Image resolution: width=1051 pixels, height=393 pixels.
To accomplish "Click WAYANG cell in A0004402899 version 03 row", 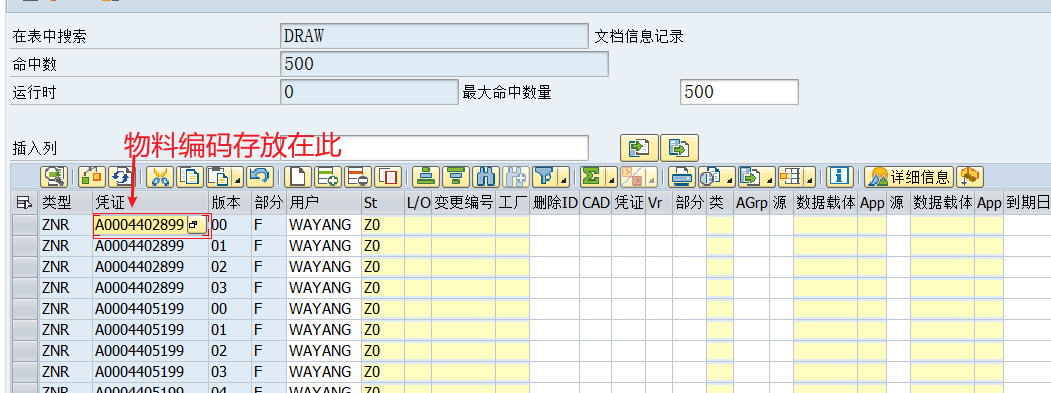I will [x=324, y=288].
